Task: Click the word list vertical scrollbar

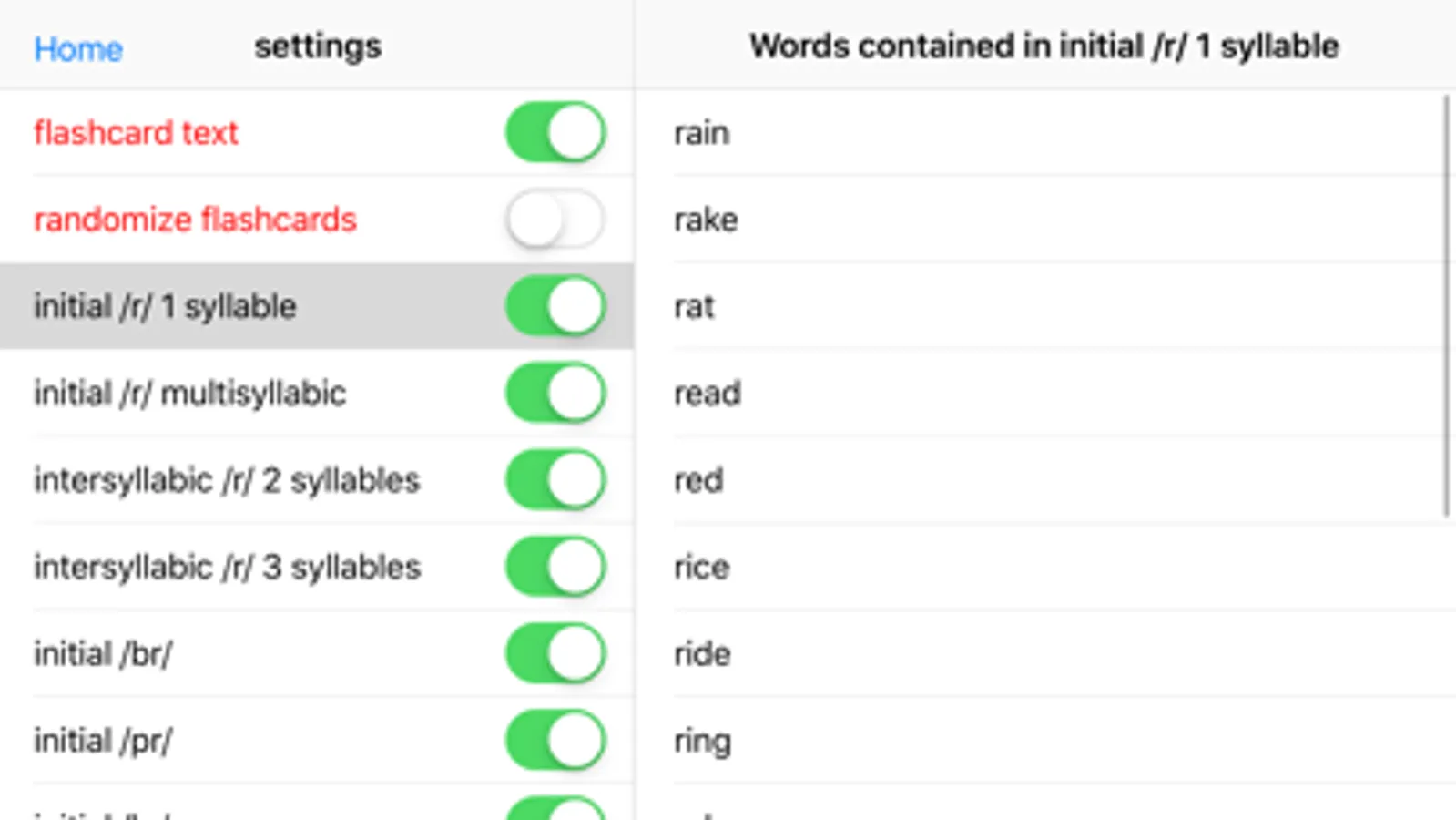Action: click(x=1447, y=305)
